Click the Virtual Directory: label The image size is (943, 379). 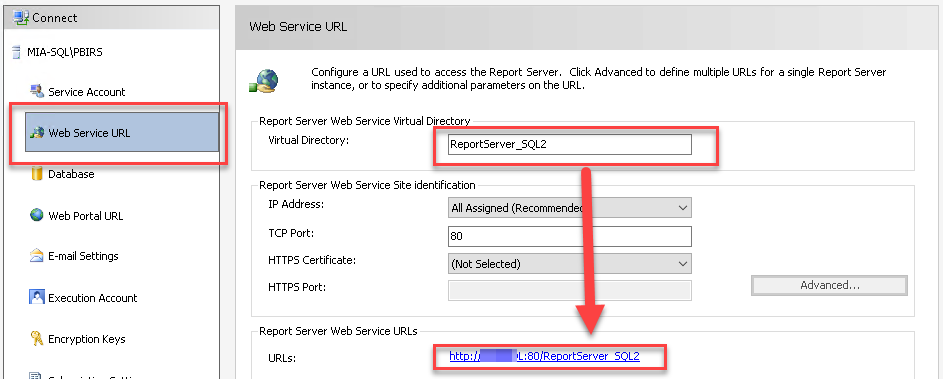[309, 140]
